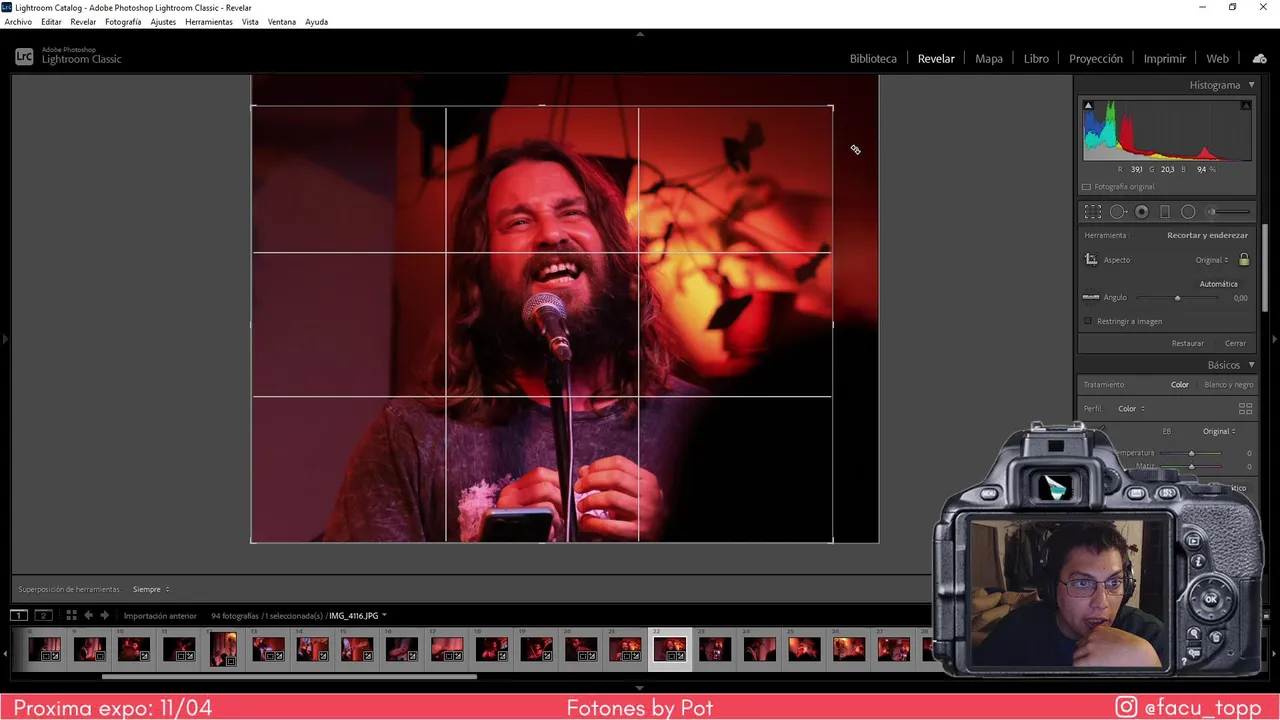Select filmstrip thumbnail number 9
Viewport: 1280px width, 720px height.
(x=89, y=650)
